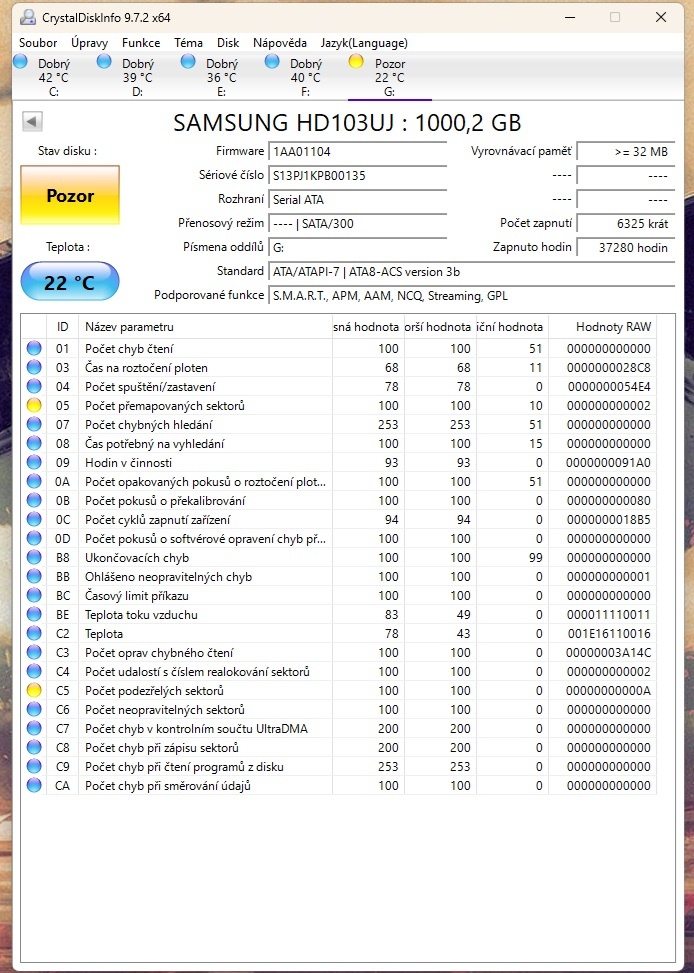Click the blue status icon for ID 01
Viewport: 694px width, 973px height.
[x=34, y=348]
